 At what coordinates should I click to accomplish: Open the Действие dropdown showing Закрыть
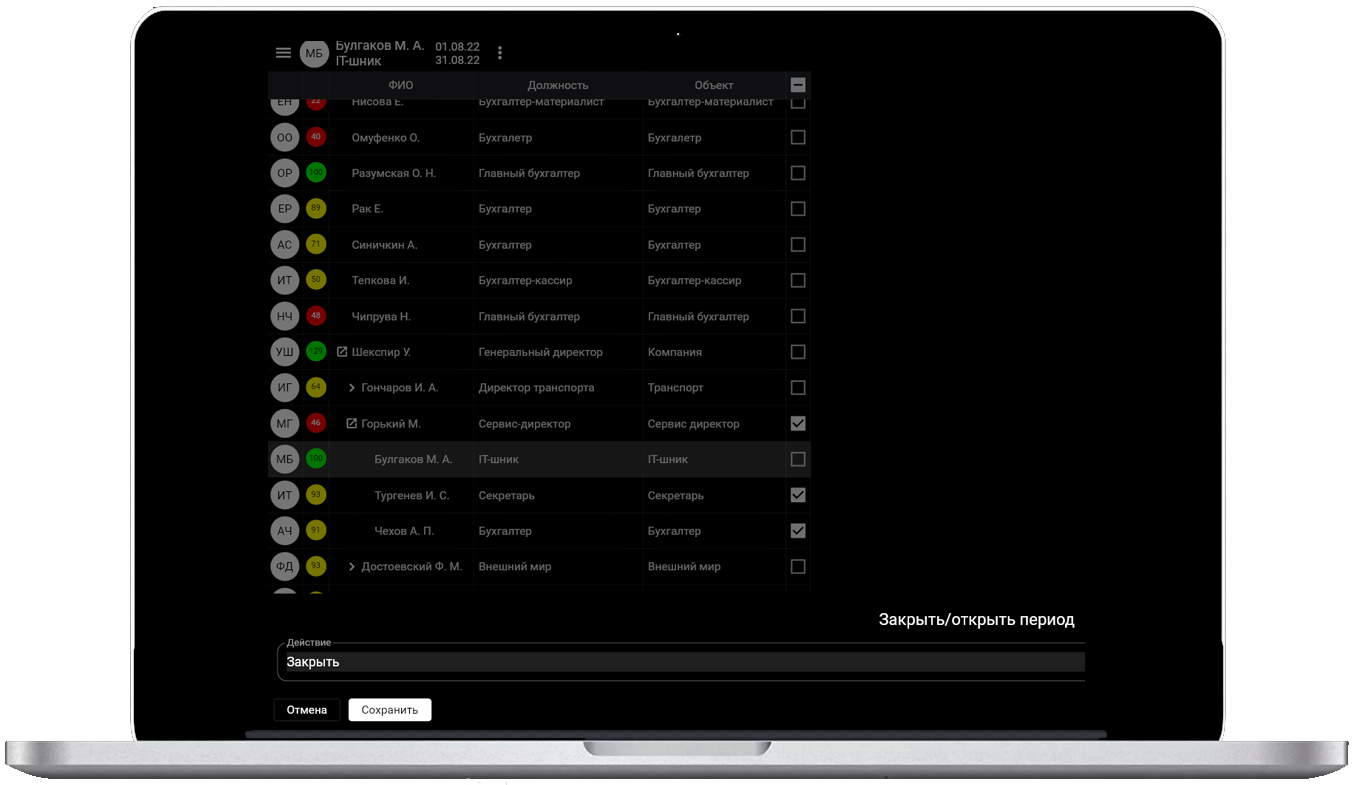point(680,662)
